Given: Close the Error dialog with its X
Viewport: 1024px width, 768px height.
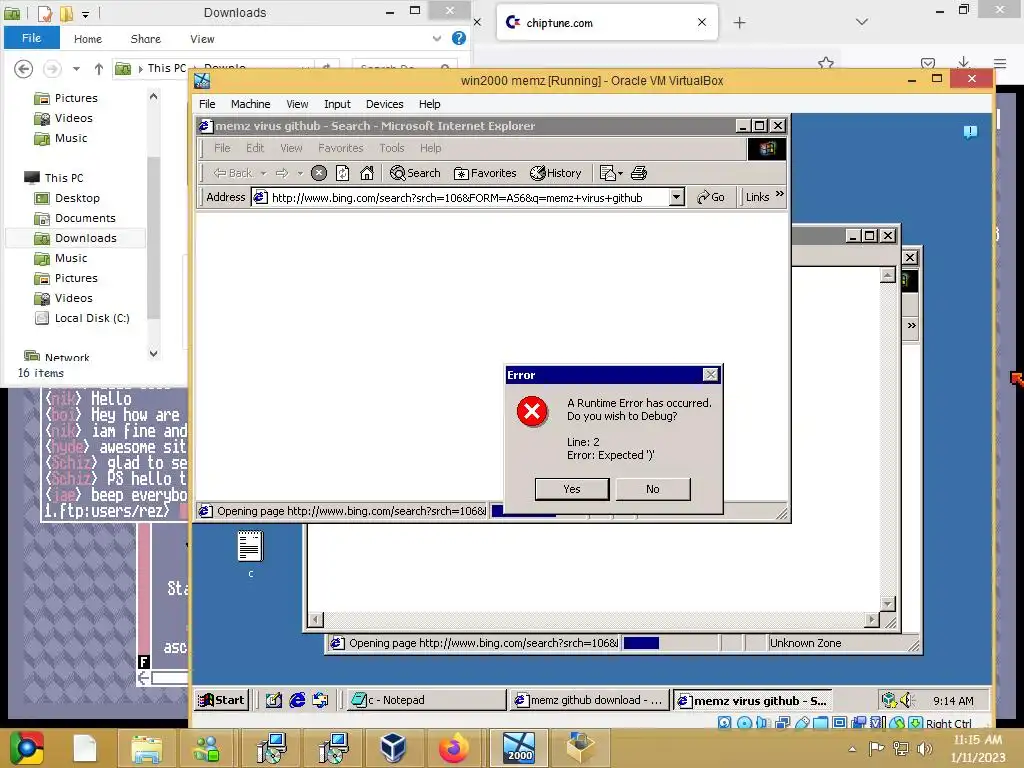Looking at the screenshot, I should pos(710,375).
